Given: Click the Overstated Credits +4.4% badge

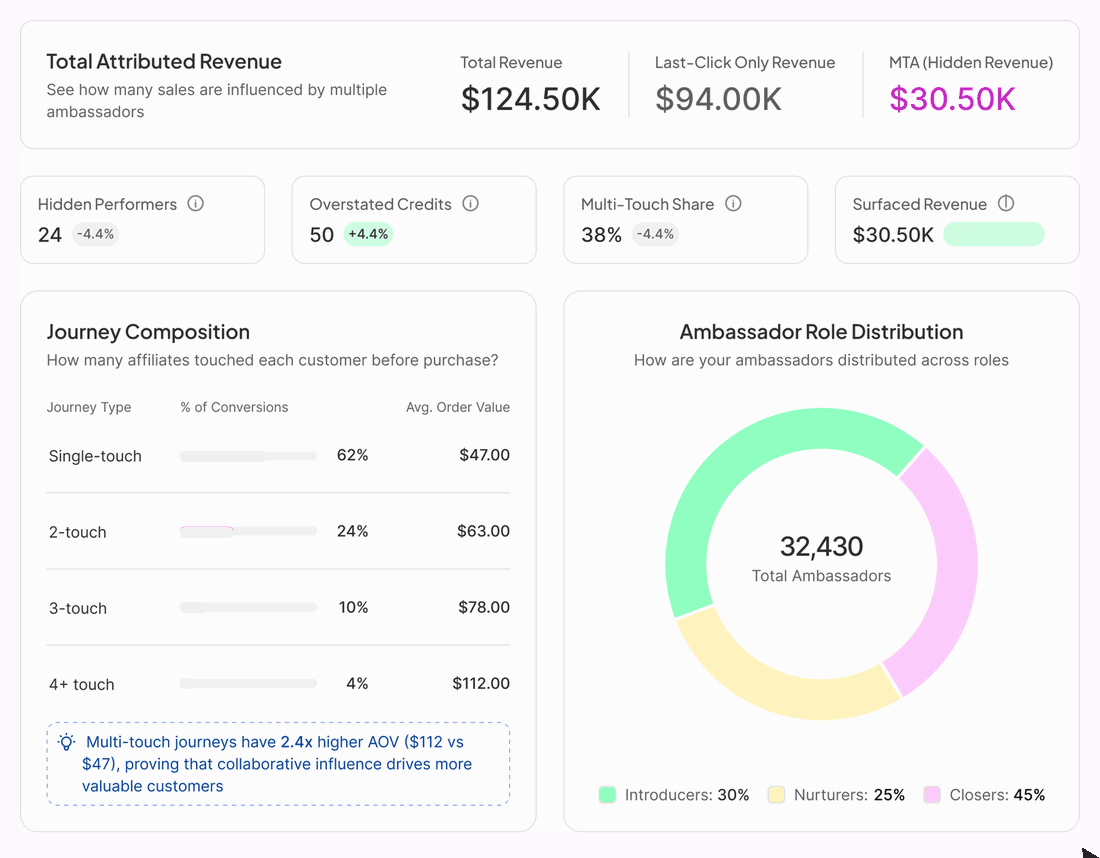Looking at the screenshot, I should [x=368, y=234].
